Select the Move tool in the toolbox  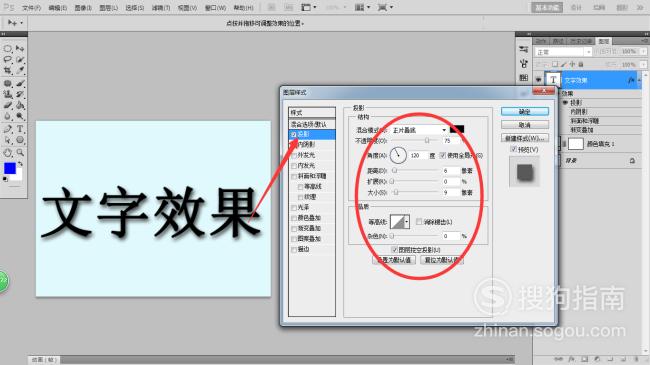click(20, 49)
